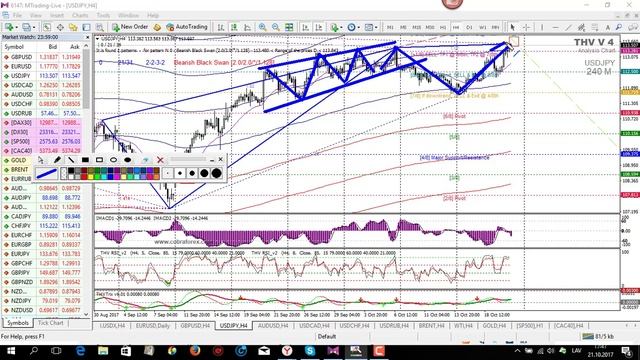Select the trendline tool in toolbar
Viewport: 640px width, 360px height.
(x=568, y=27)
